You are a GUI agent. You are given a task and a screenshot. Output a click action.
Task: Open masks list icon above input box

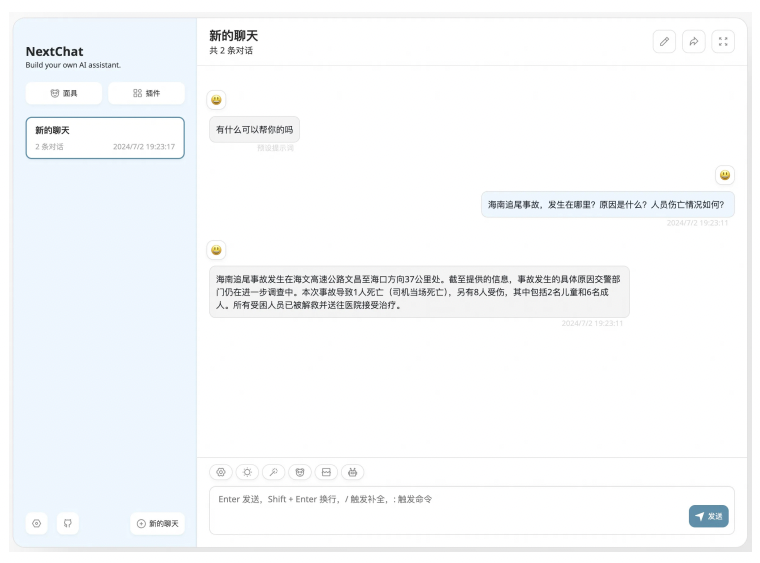click(x=299, y=472)
